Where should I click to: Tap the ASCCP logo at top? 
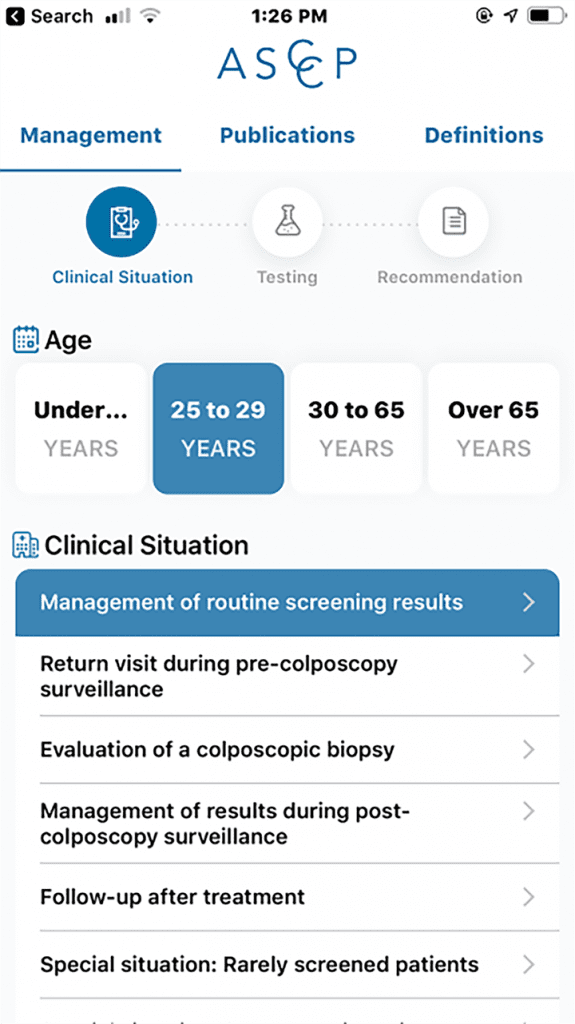tap(288, 63)
